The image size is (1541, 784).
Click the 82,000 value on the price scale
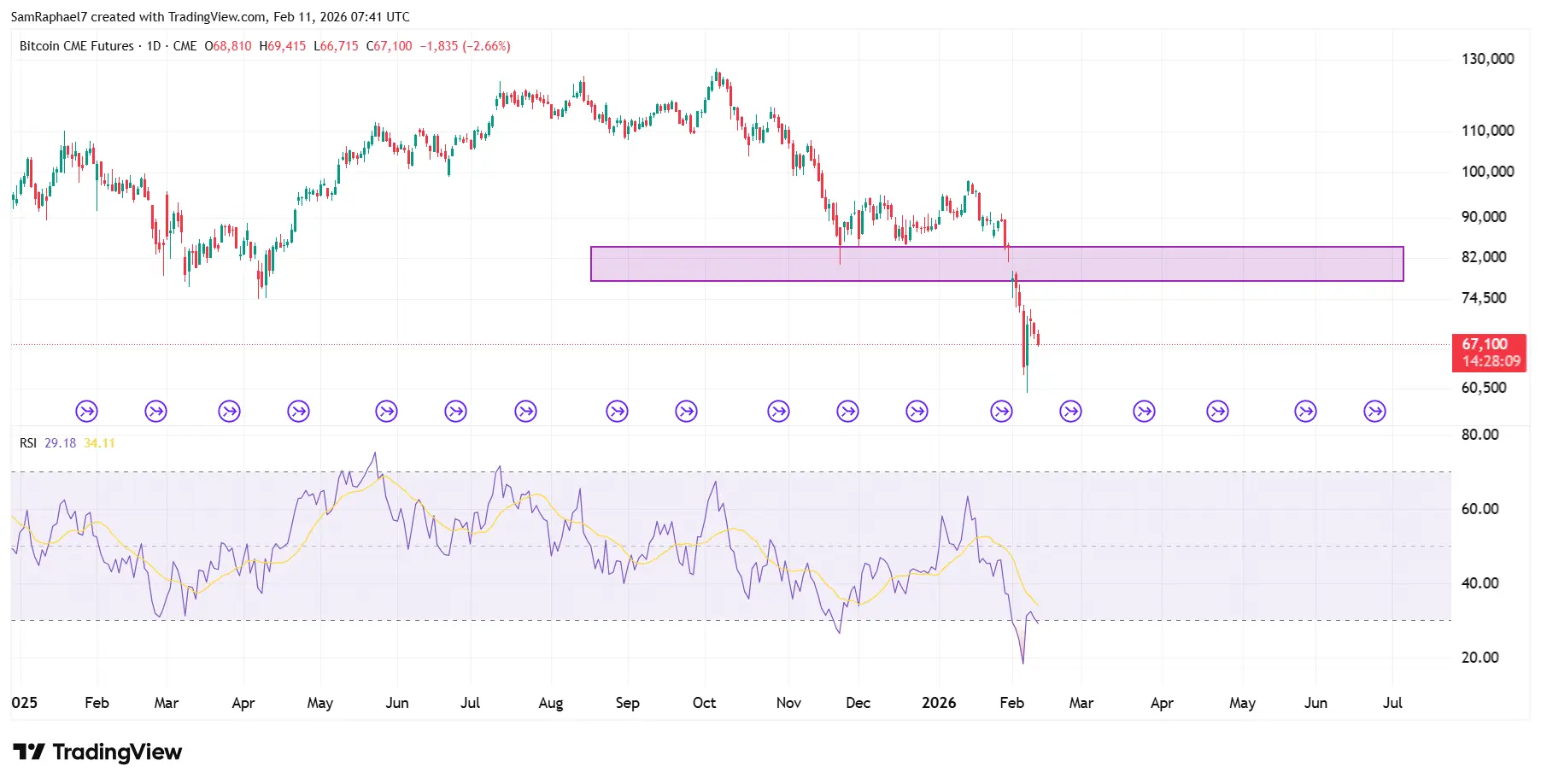point(1485,256)
